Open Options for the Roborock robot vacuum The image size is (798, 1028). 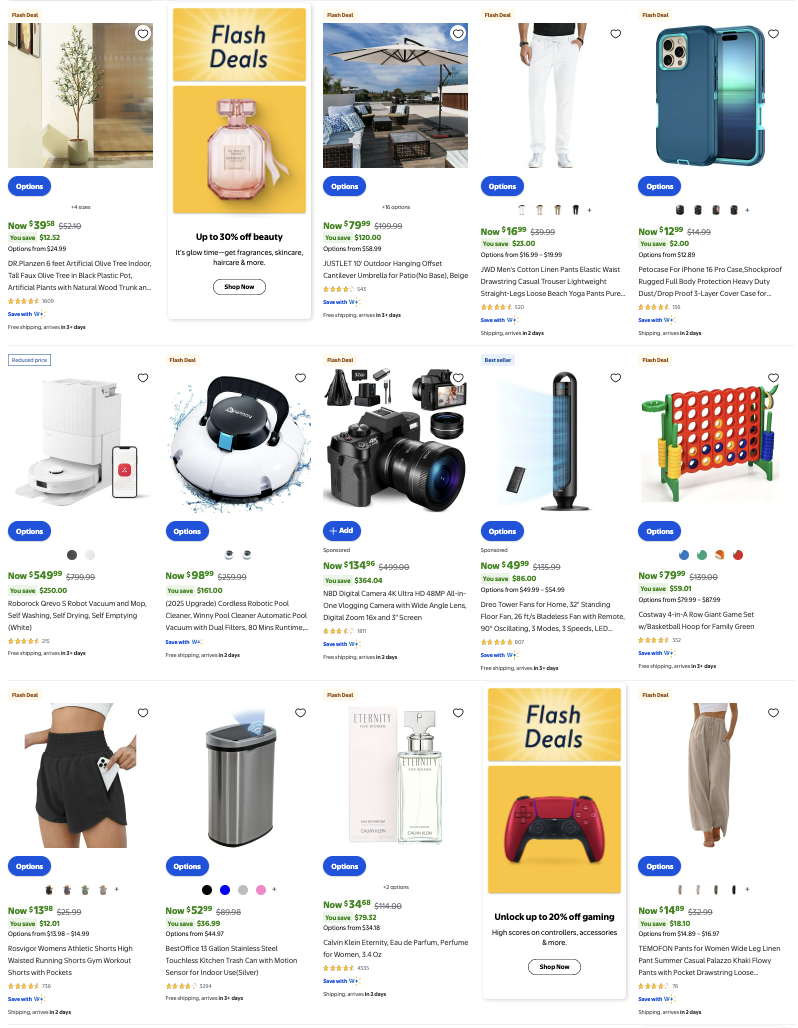coord(30,531)
